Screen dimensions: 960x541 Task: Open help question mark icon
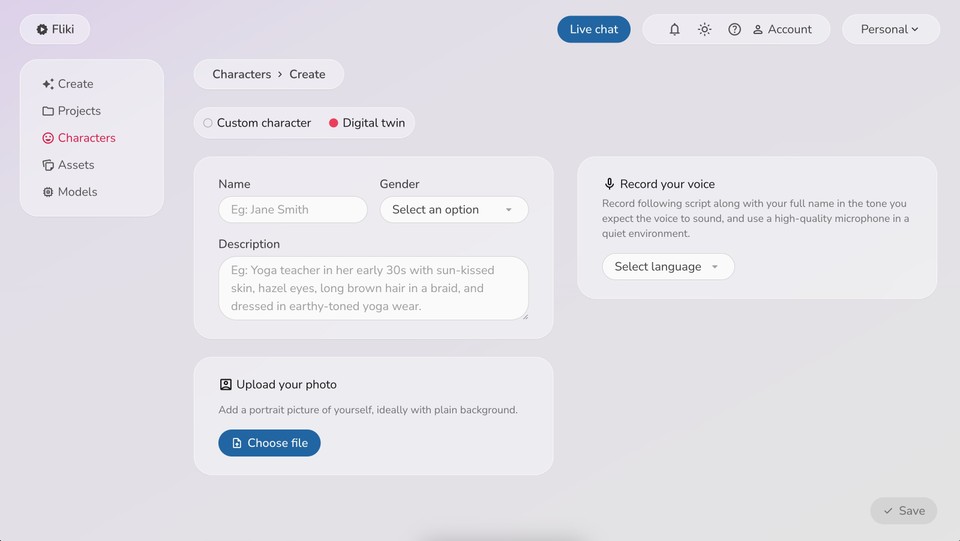[734, 29]
